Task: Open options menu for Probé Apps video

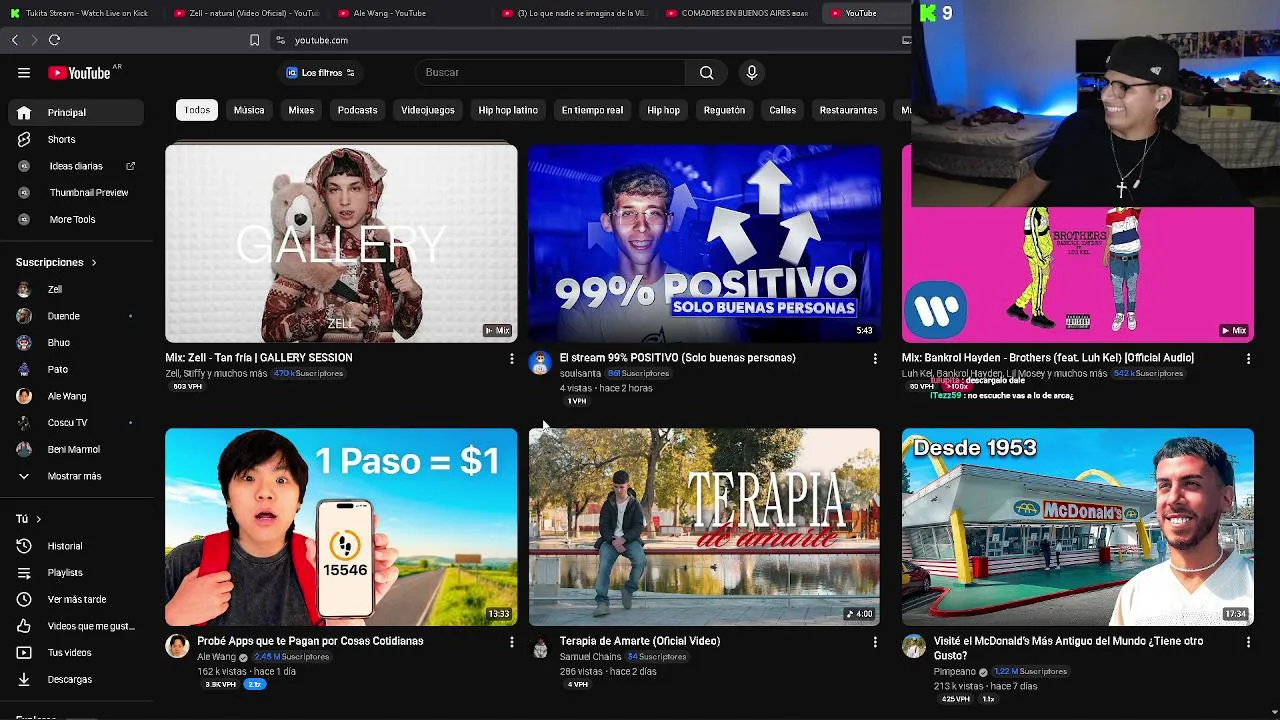Action: [x=511, y=642]
